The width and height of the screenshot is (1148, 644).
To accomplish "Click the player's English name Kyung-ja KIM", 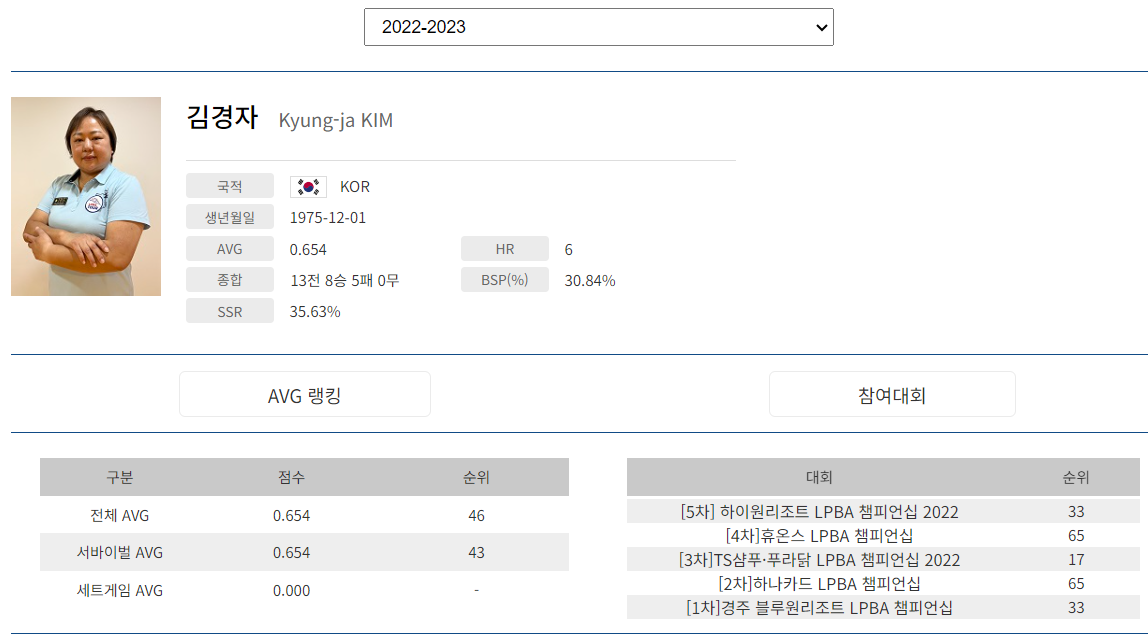I will tap(337, 120).
